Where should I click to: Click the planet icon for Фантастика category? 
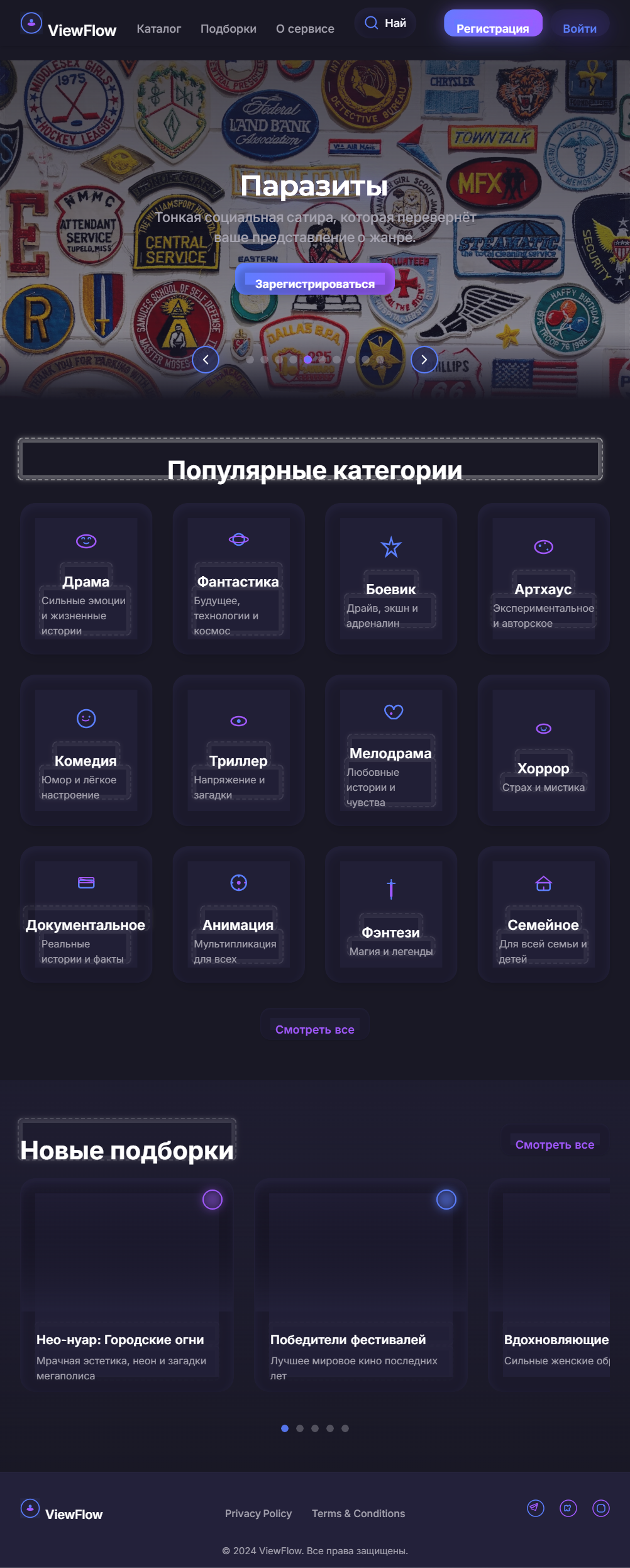coord(239,539)
